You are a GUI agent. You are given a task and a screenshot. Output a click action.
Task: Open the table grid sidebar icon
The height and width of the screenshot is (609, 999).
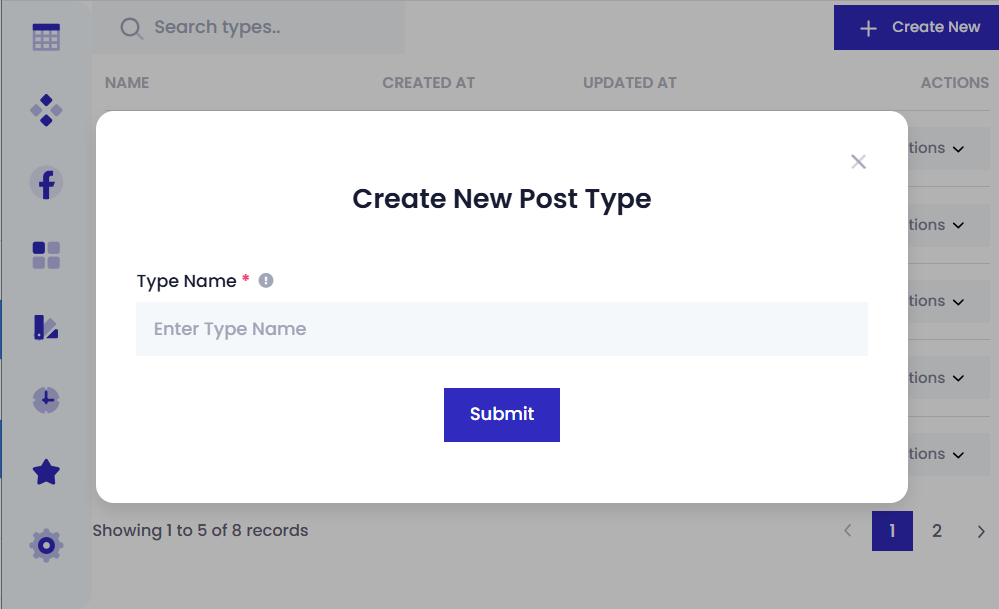(46, 38)
